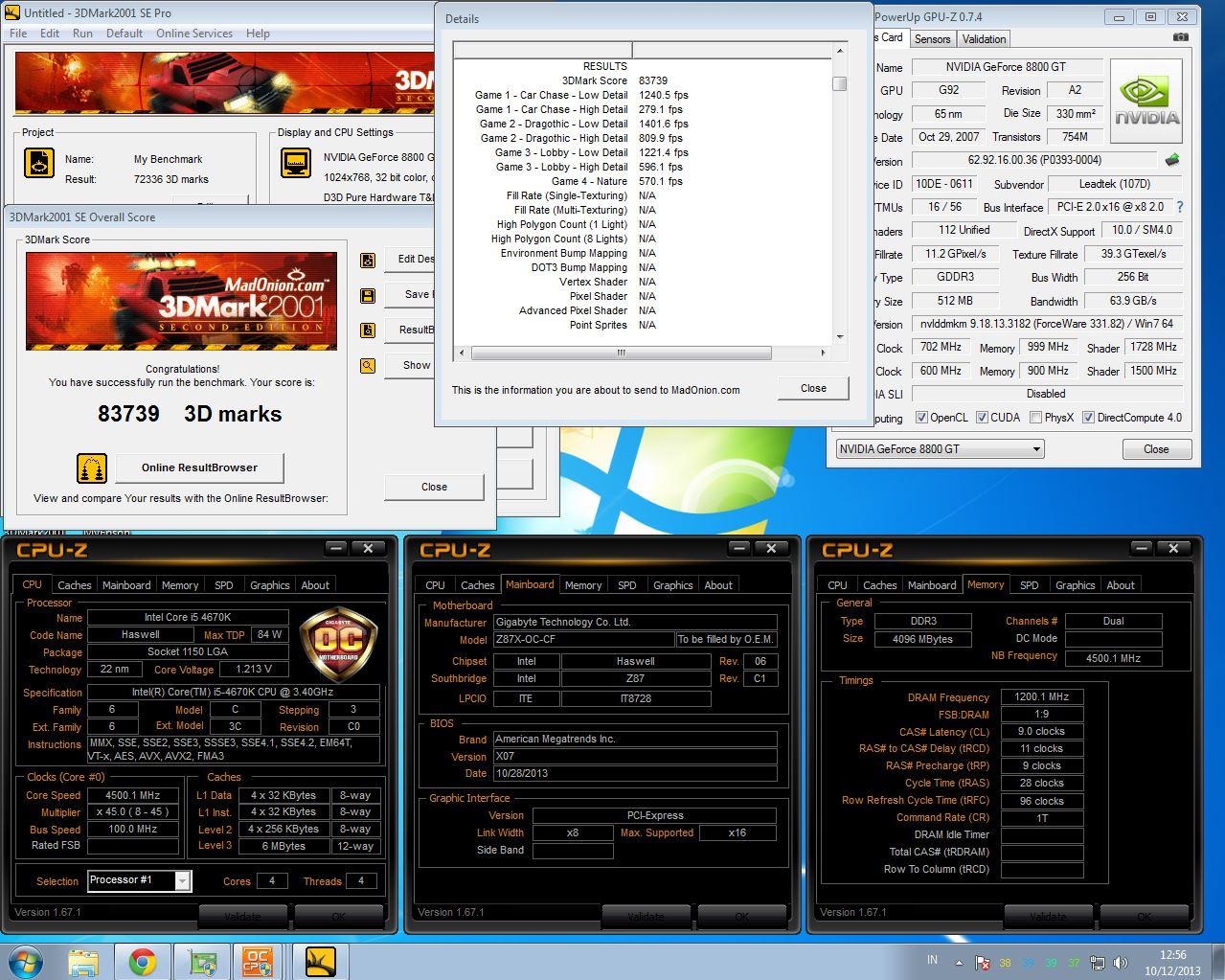
Task: Open NVIDIA GeForce 8800 GT GPU dropdown
Action: point(939,448)
